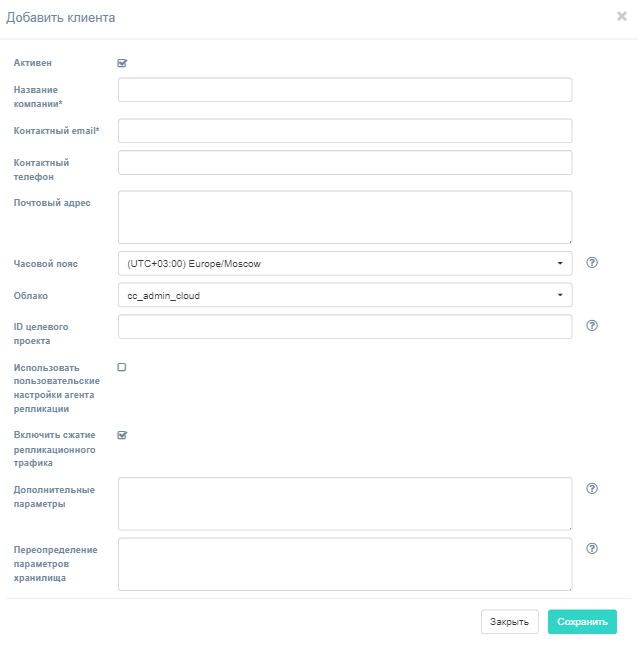Click help icon for target project ID
This screenshot has height=655, width=638.
[591, 326]
